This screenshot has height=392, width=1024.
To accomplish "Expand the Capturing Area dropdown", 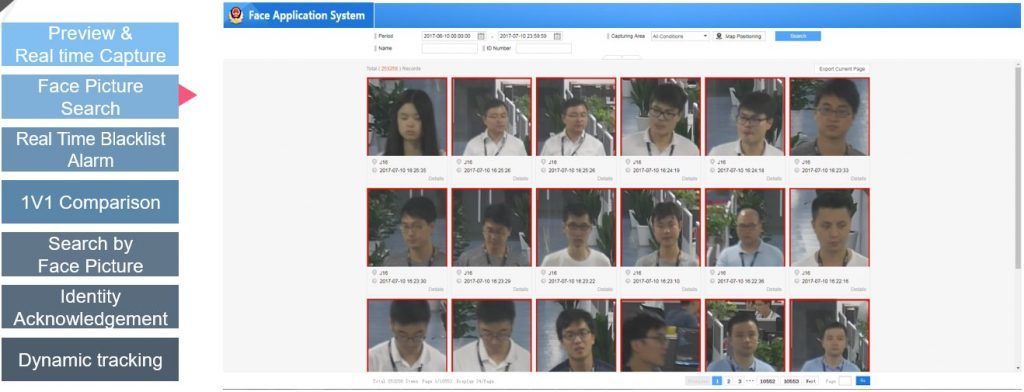I will (680, 37).
